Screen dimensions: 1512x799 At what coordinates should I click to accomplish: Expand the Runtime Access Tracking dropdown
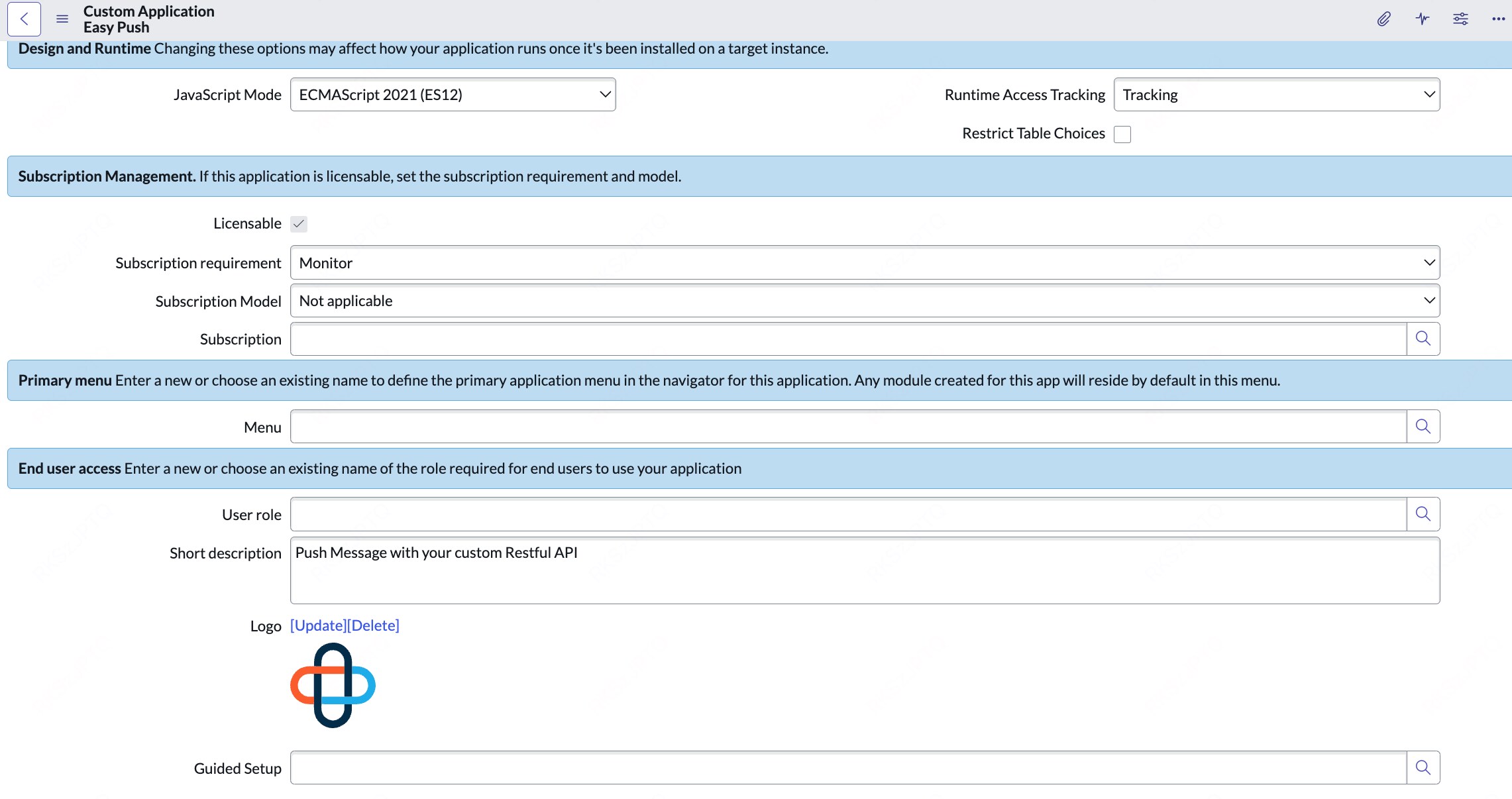[1276, 95]
